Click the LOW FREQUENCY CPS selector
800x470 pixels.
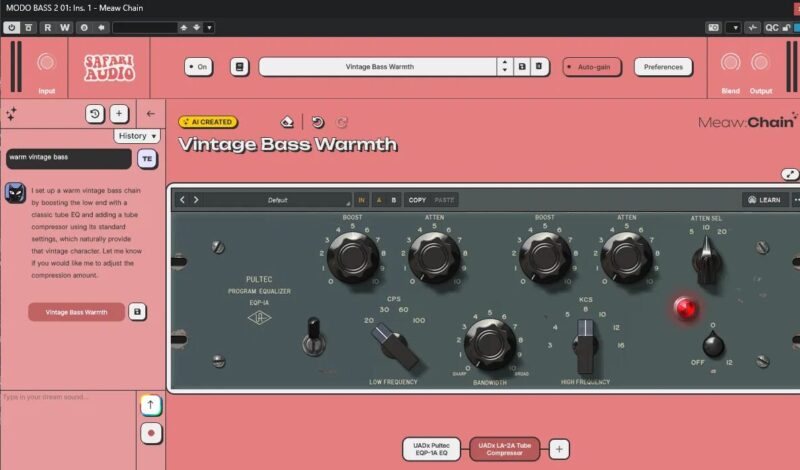point(393,344)
